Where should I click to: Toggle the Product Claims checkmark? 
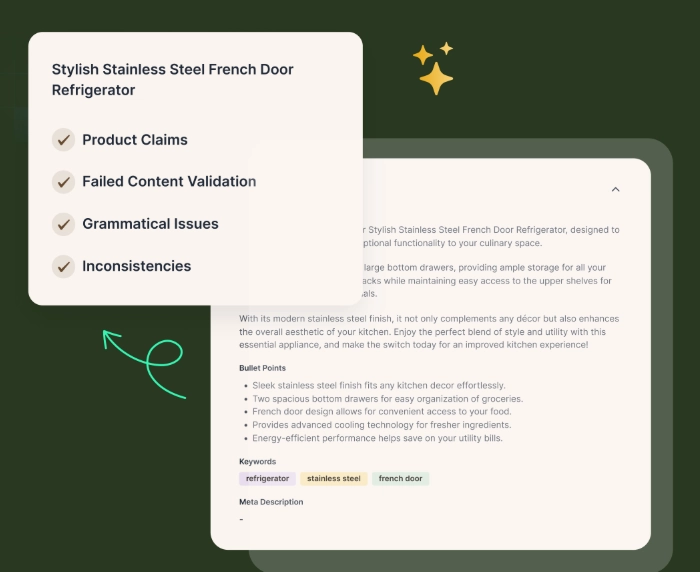pyautogui.click(x=64, y=140)
